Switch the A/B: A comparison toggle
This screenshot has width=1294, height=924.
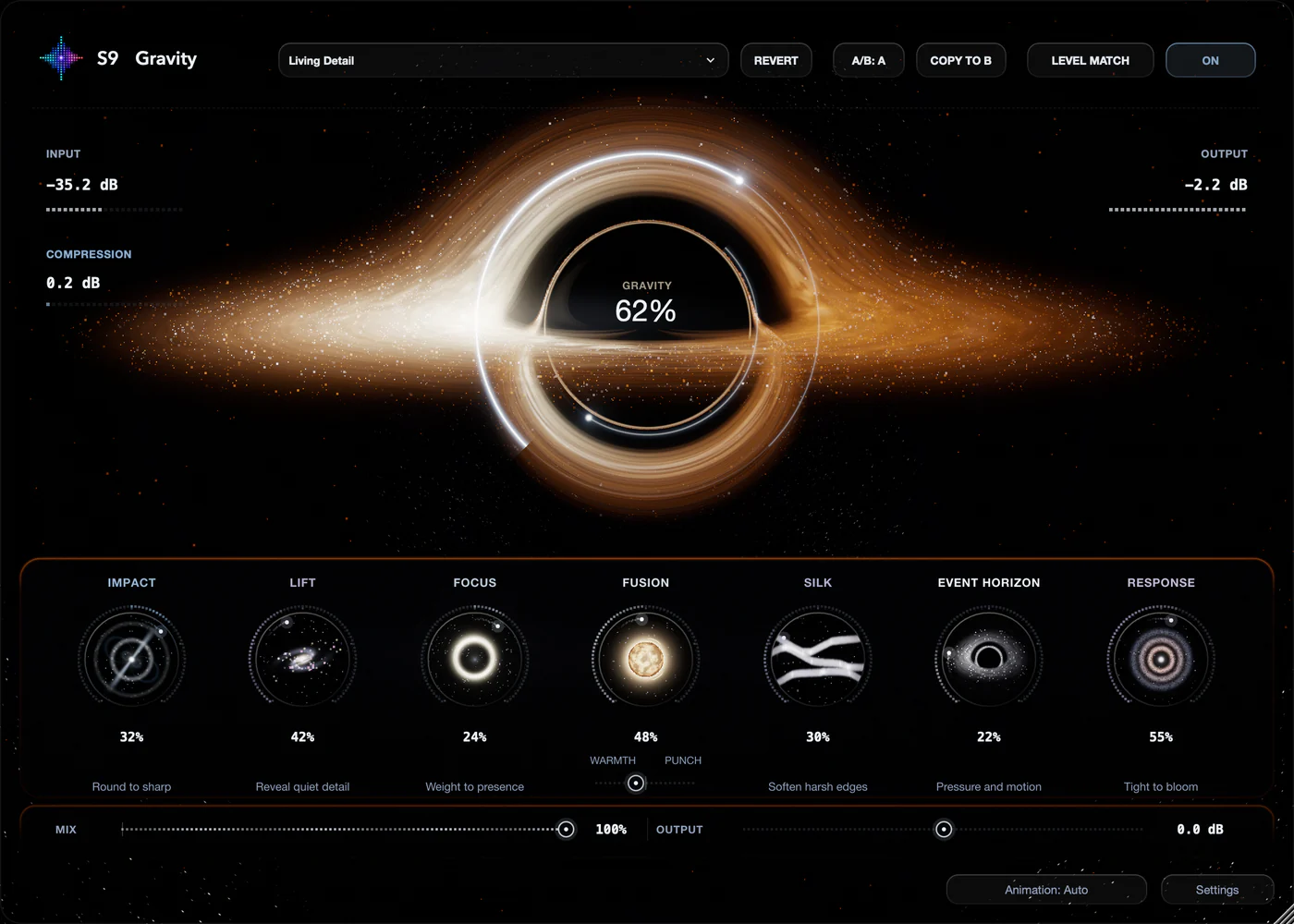pyautogui.click(x=868, y=60)
